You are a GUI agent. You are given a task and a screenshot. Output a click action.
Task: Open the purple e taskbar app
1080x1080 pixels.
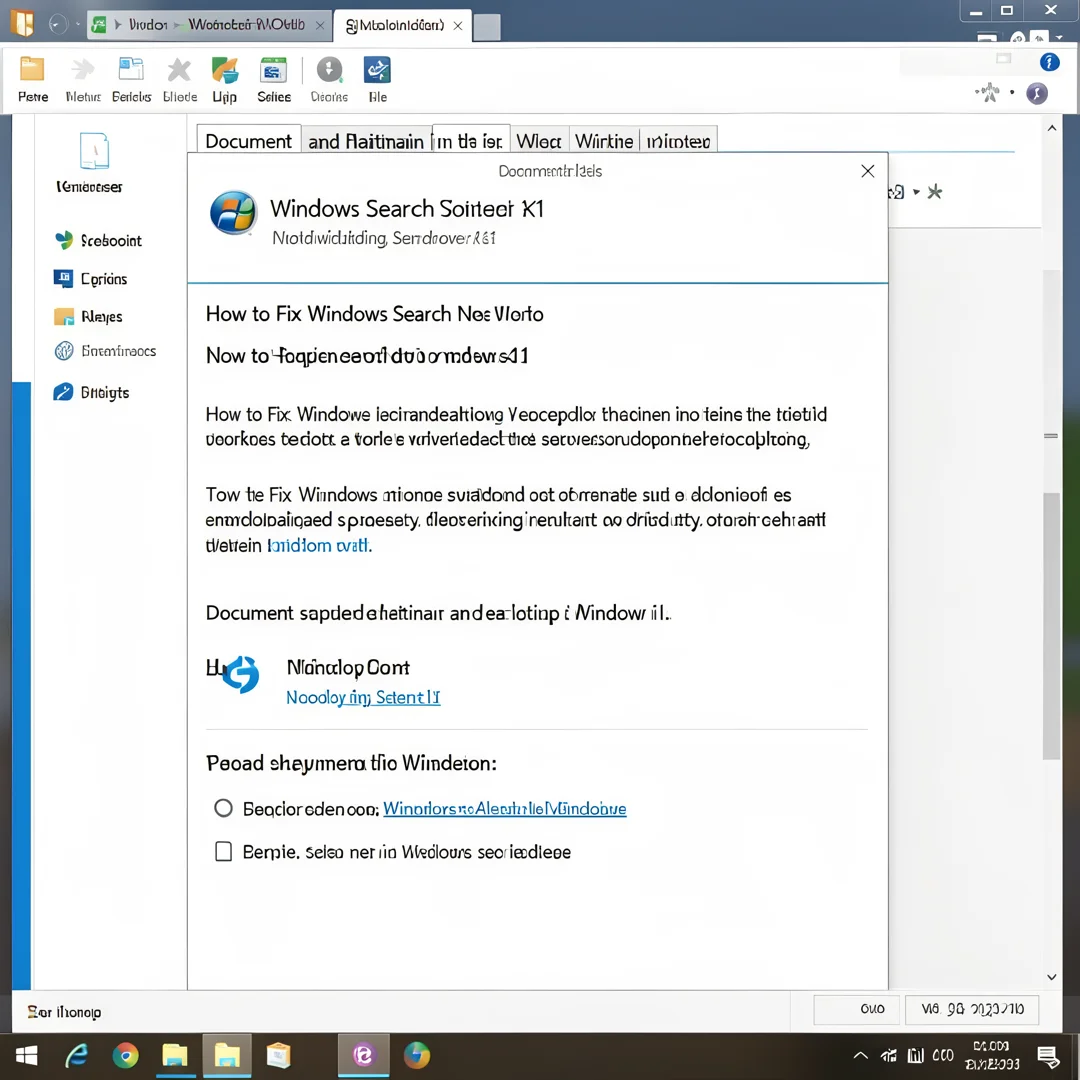click(363, 1055)
